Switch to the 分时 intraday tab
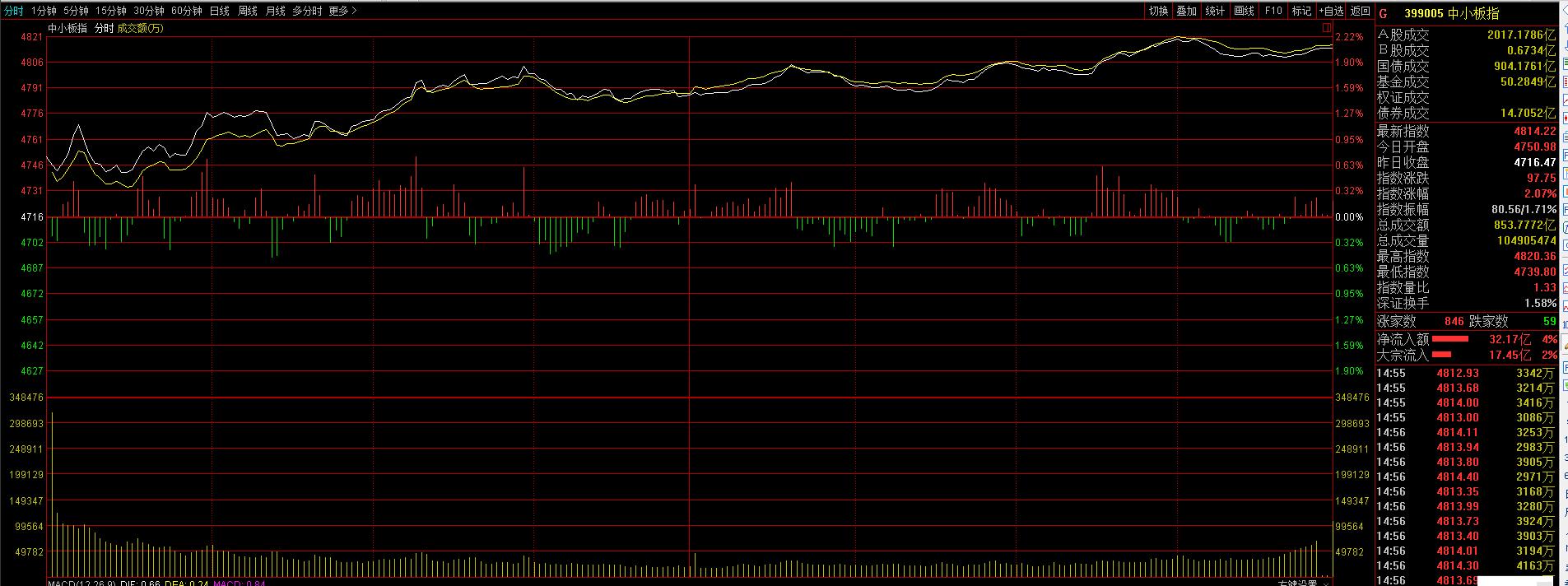The width and height of the screenshot is (1568, 586). coord(14,11)
